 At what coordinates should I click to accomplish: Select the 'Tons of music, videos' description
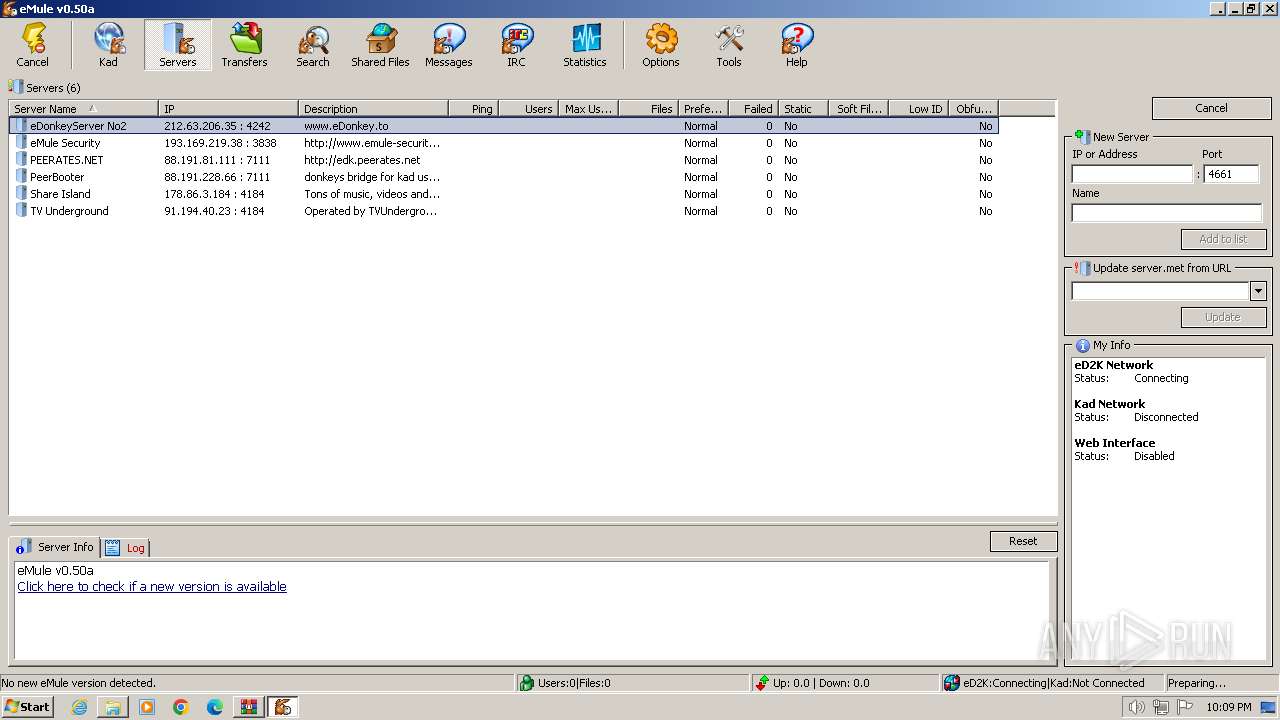[372, 194]
